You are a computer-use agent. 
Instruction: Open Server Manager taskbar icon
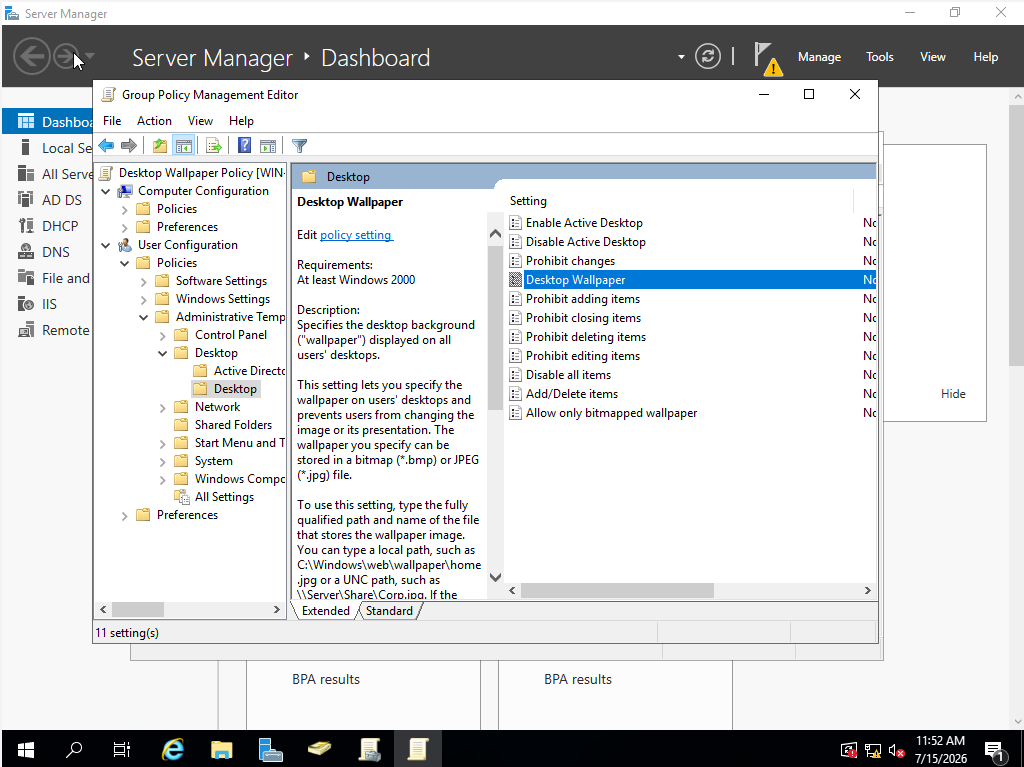pos(270,749)
